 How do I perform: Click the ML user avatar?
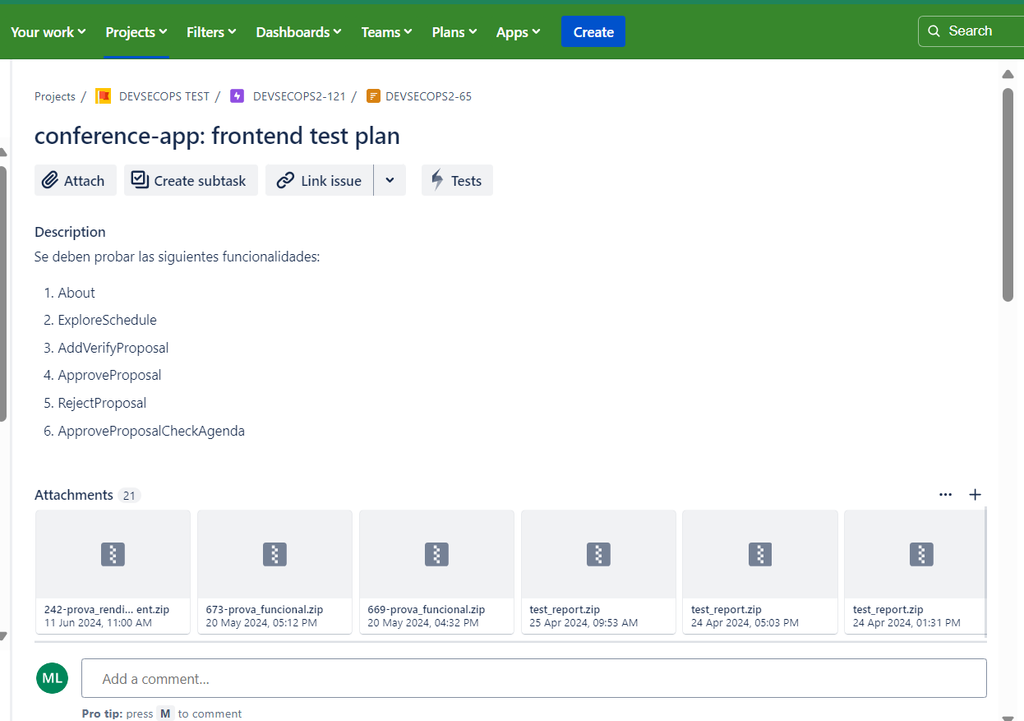click(x=52, y=678)
